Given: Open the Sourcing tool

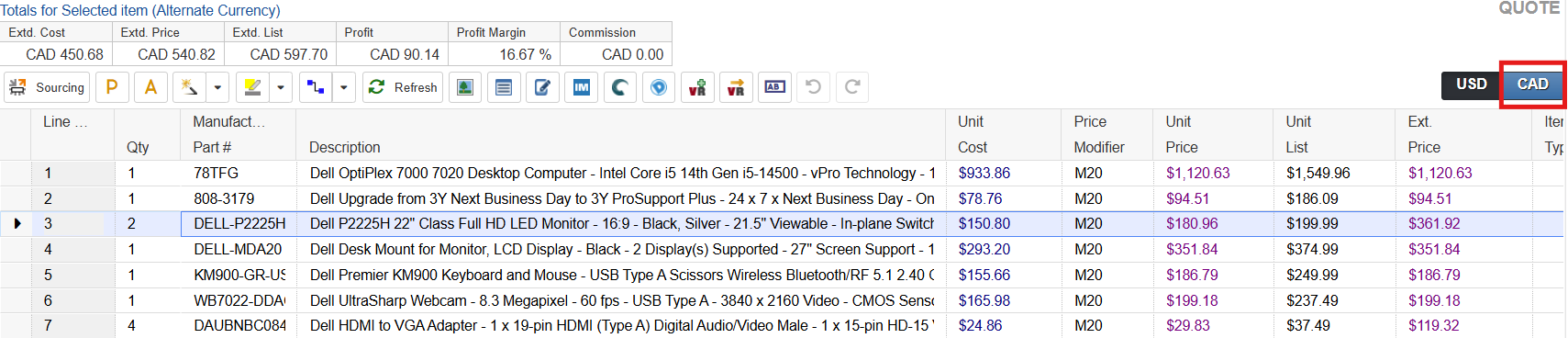Looking at the screenshot, I should [47, 87].
